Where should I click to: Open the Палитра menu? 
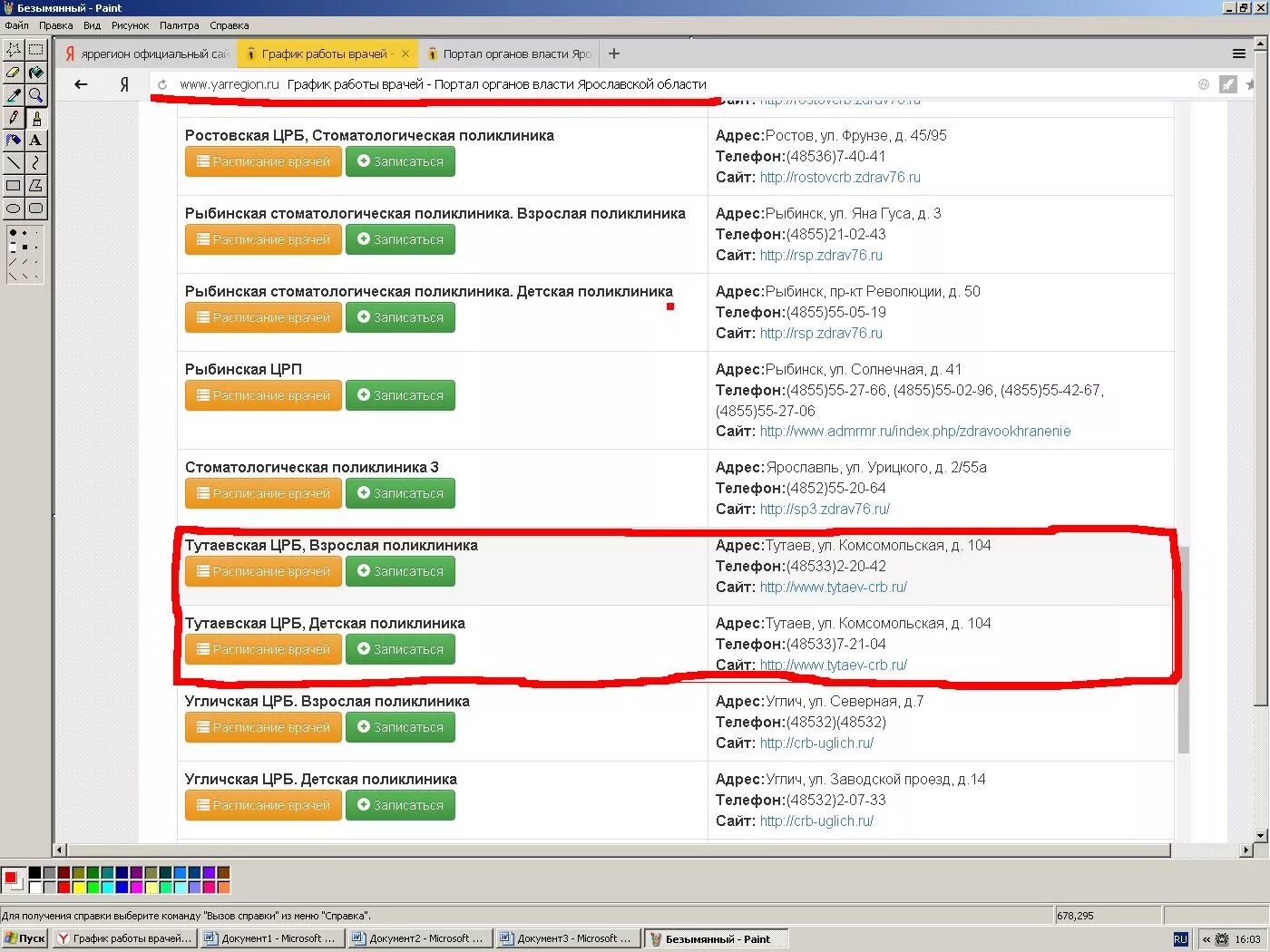click(179, 25)
